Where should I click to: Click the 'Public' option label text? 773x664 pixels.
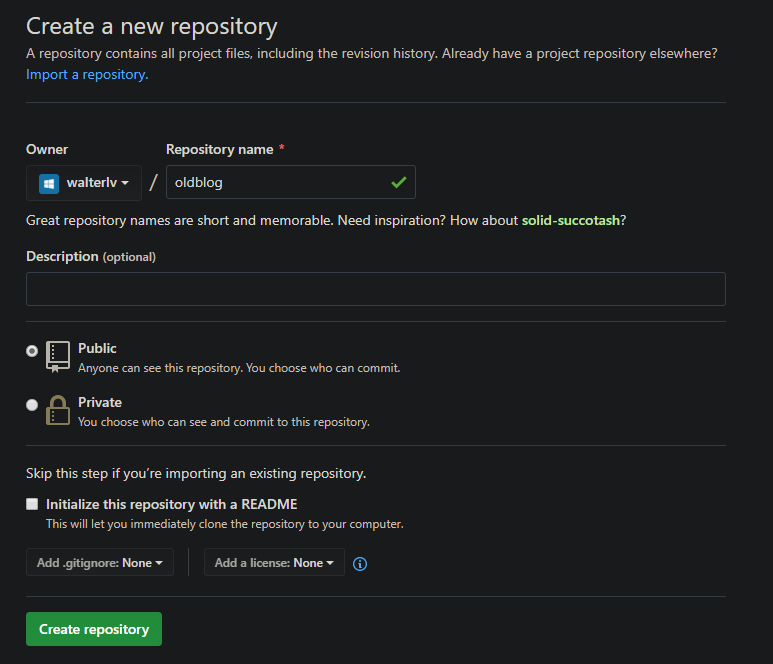point(97,349)
